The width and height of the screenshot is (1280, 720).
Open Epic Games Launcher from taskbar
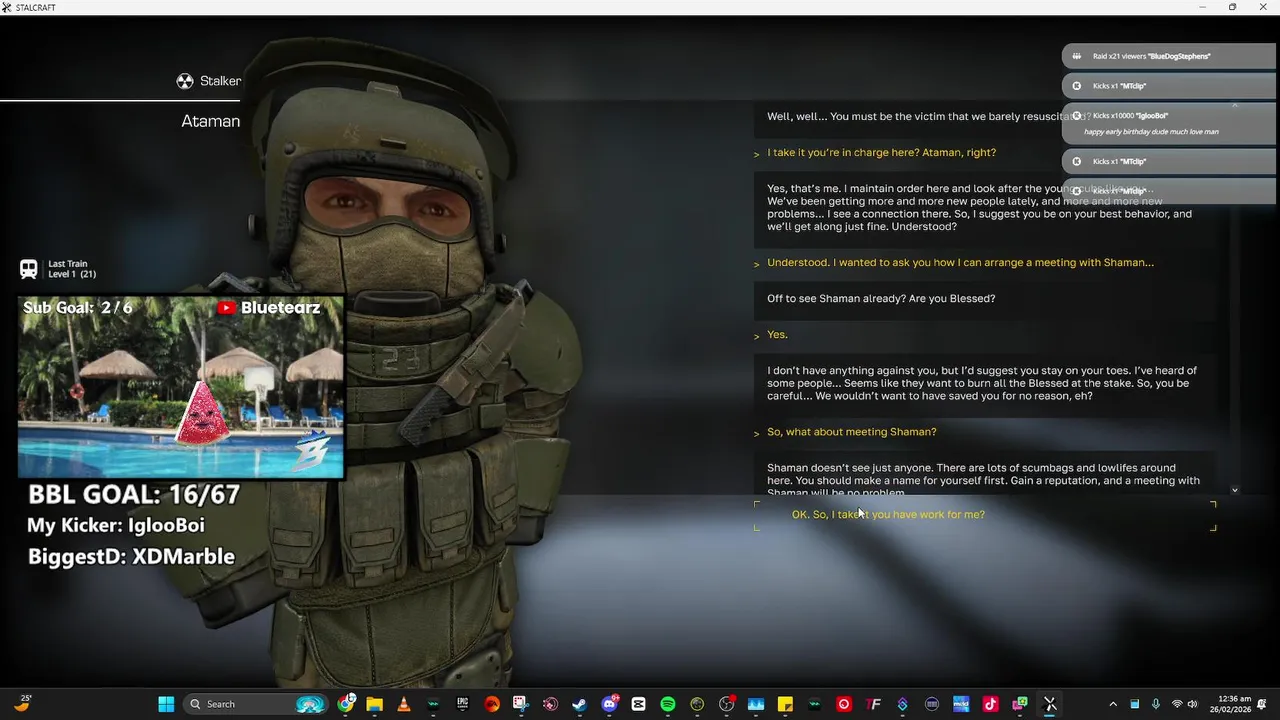463,704
